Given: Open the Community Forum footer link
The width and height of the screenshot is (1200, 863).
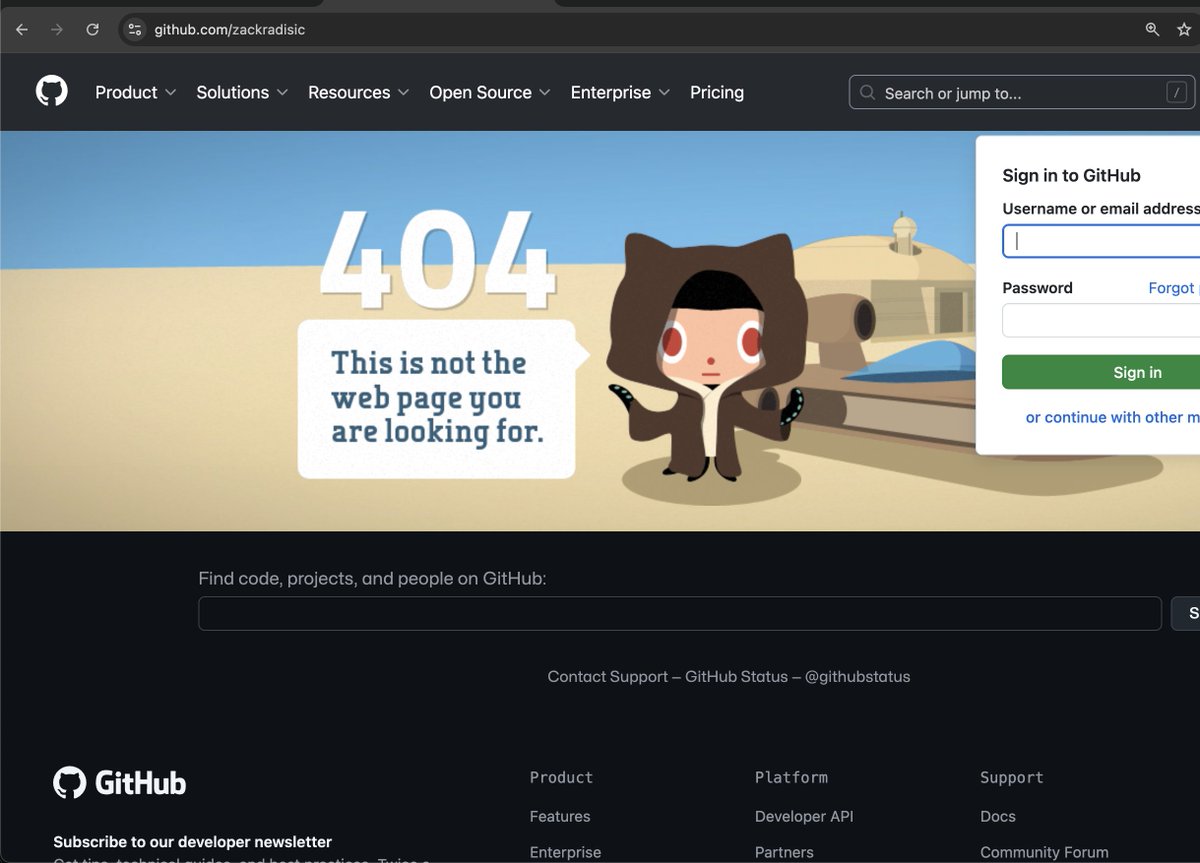Looking at the screenshot, I should click(1045, 852).
